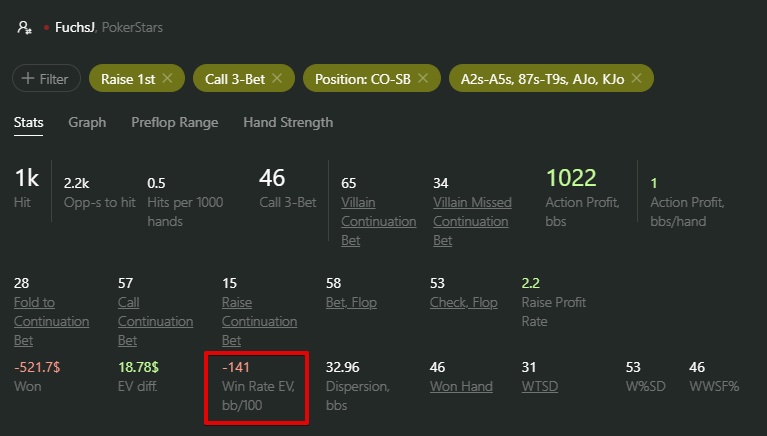
Task: Click the FuchsJ player name
Action: point(75,27)
